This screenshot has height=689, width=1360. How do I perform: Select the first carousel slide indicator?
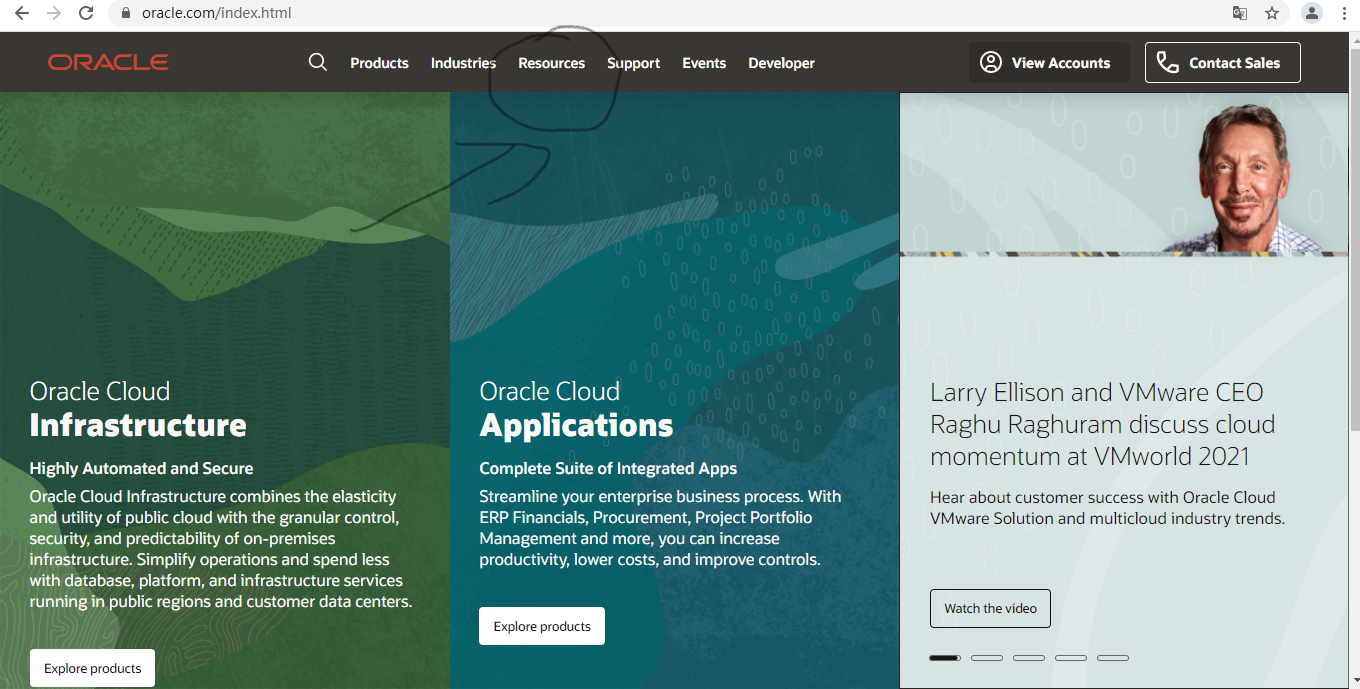tap(945, 658)
